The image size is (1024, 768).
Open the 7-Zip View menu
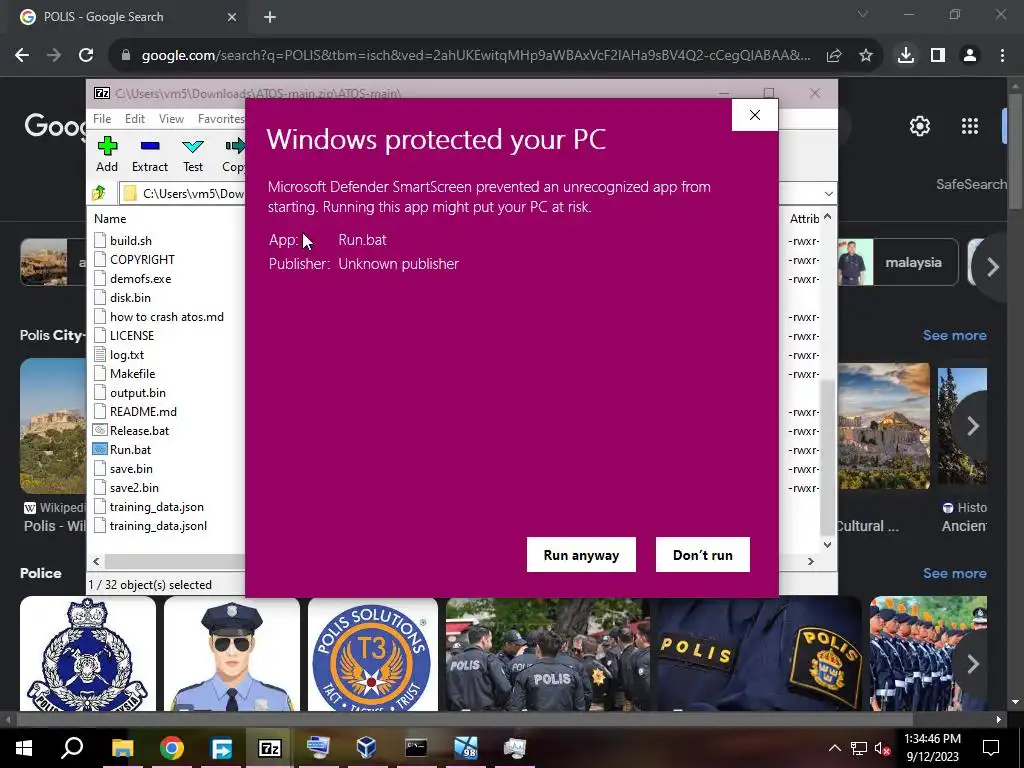171,119
